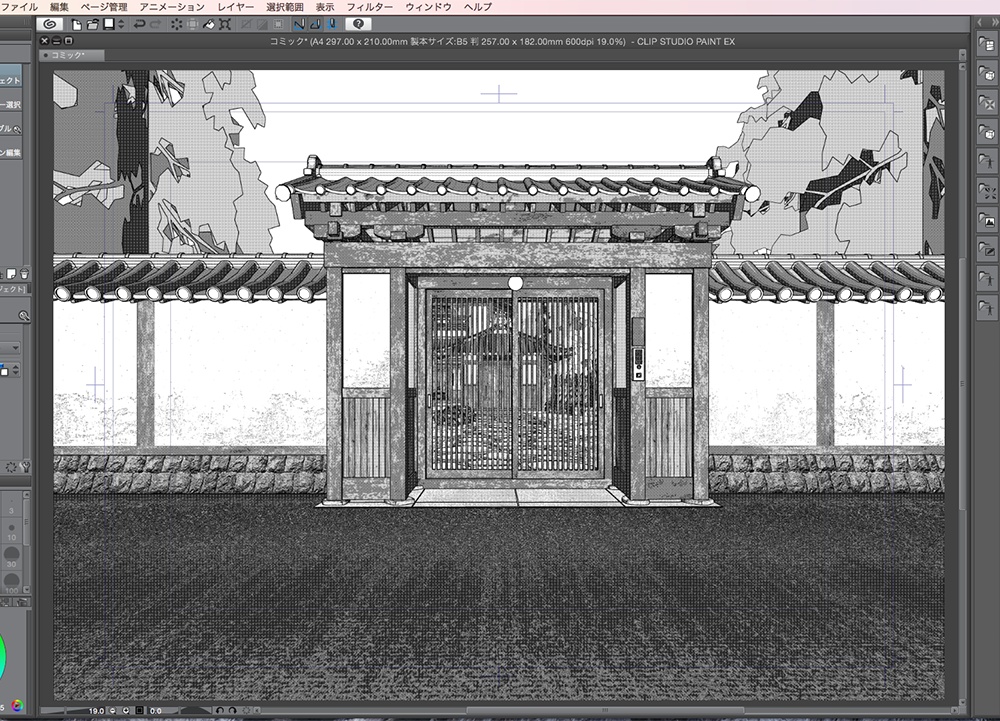
Task: Expand the collapsed object palette tab on far left
Action: tap(8, 80)
